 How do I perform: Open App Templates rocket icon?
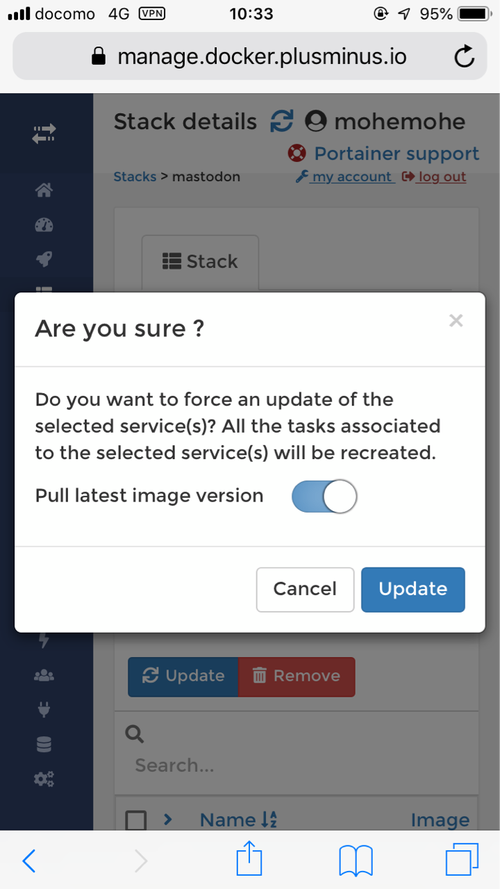point(44,260)
